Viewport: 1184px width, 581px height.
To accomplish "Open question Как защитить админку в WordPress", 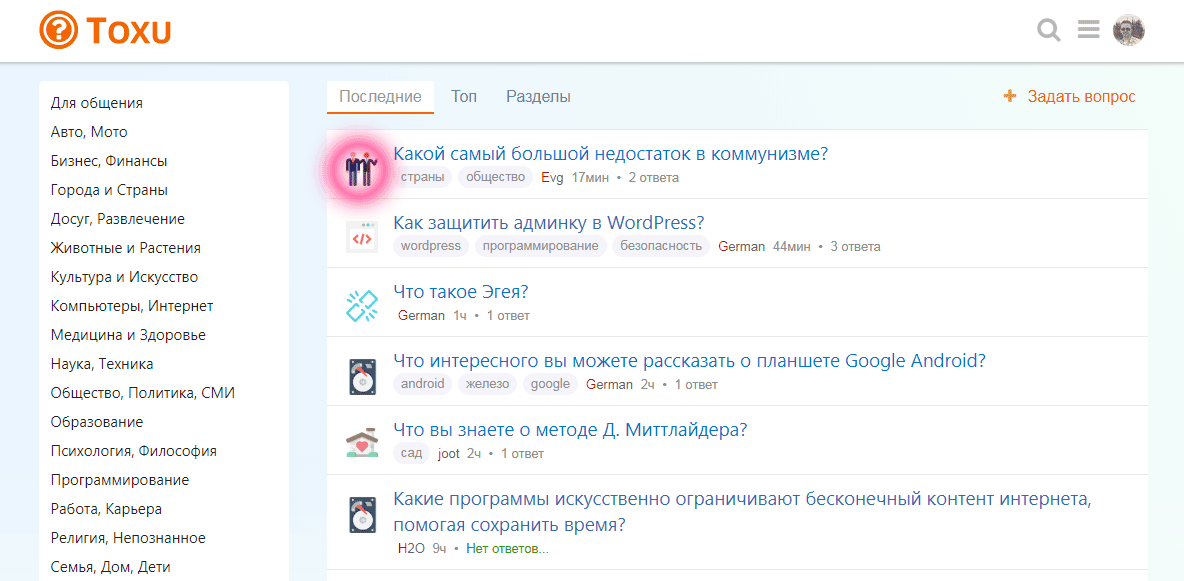I will click(x=549, y=223).
